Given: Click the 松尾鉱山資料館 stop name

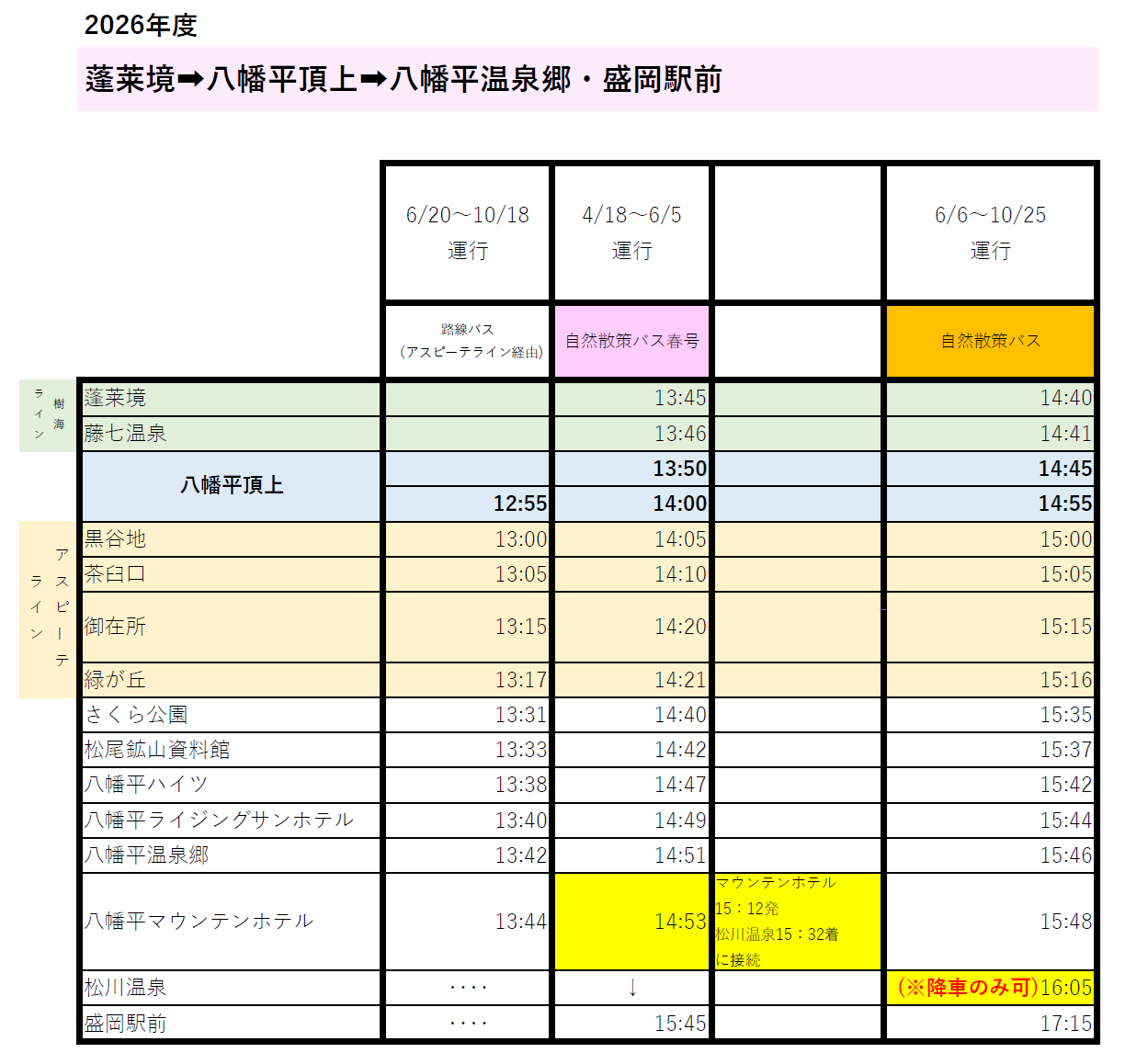Looking at the screenshot, I should tap(157, 750).
